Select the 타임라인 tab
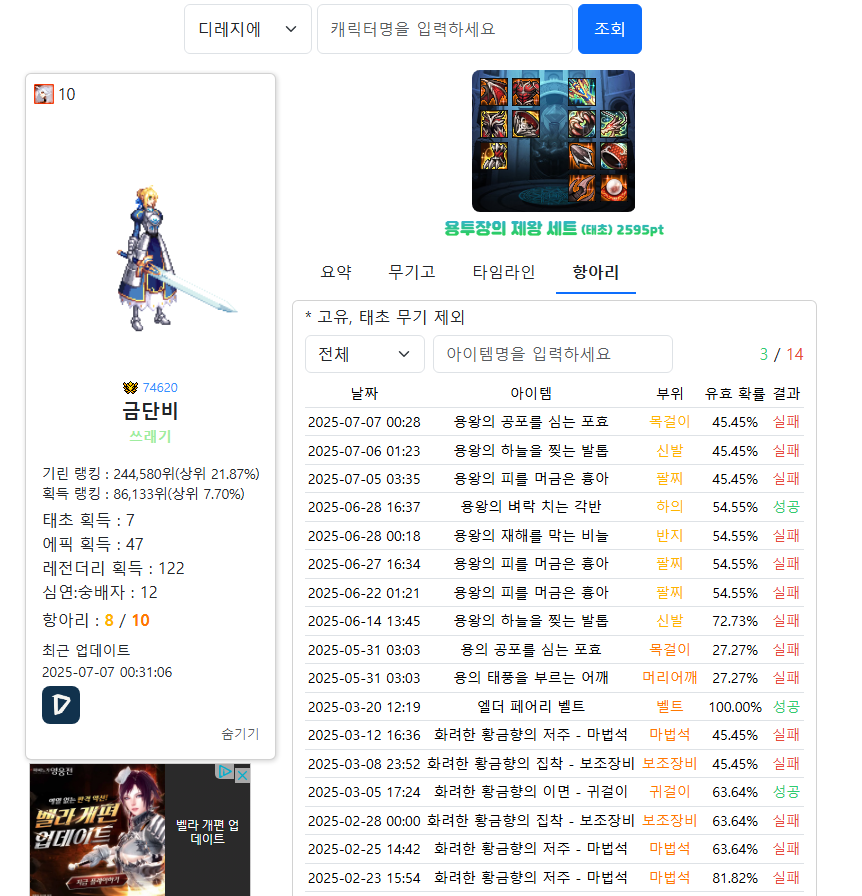862x896 pixels. (504, 272)
